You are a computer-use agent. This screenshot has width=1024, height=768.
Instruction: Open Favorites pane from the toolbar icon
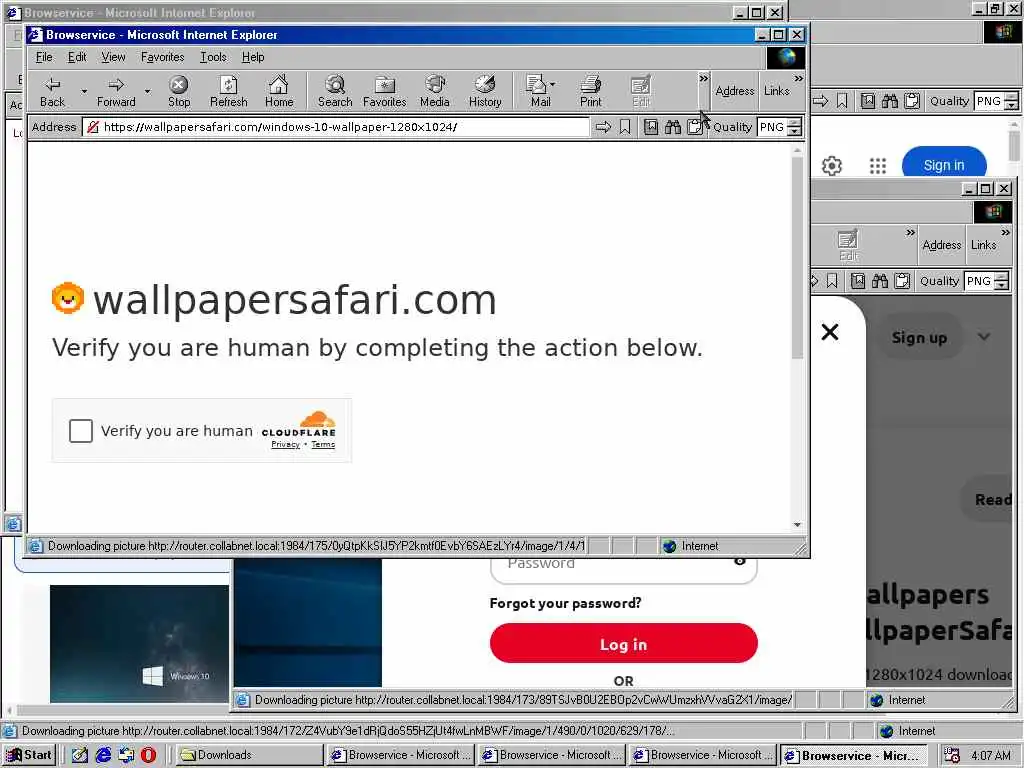[385, 92]
